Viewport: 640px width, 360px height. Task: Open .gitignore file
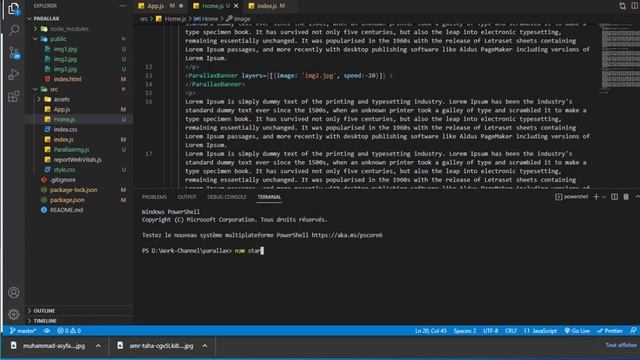pos(63,180)
